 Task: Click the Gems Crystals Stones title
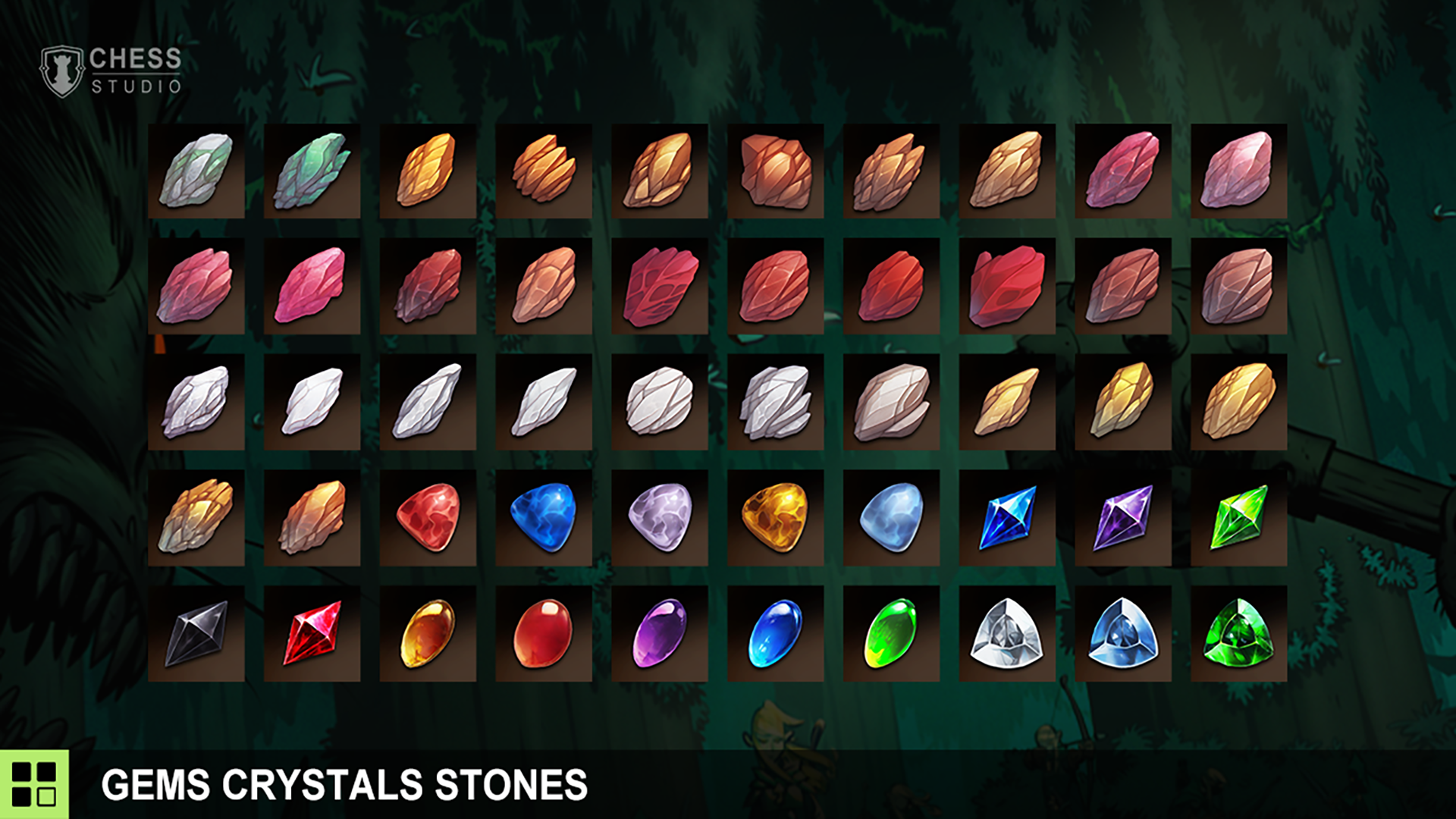[344, 785]
